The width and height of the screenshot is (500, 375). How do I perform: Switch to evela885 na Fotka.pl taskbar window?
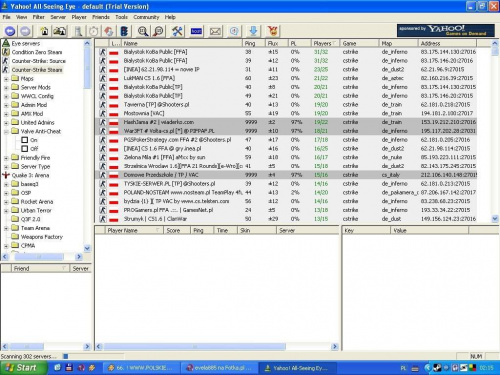tap(219, 368)
